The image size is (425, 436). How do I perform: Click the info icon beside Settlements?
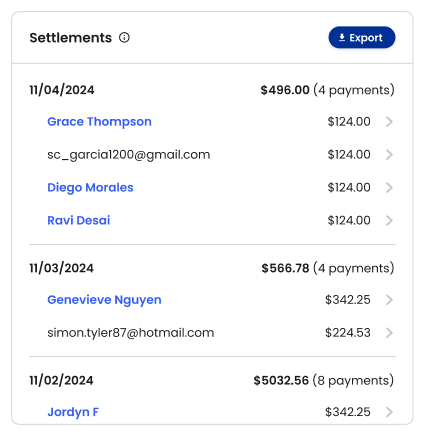coord(124,38)
